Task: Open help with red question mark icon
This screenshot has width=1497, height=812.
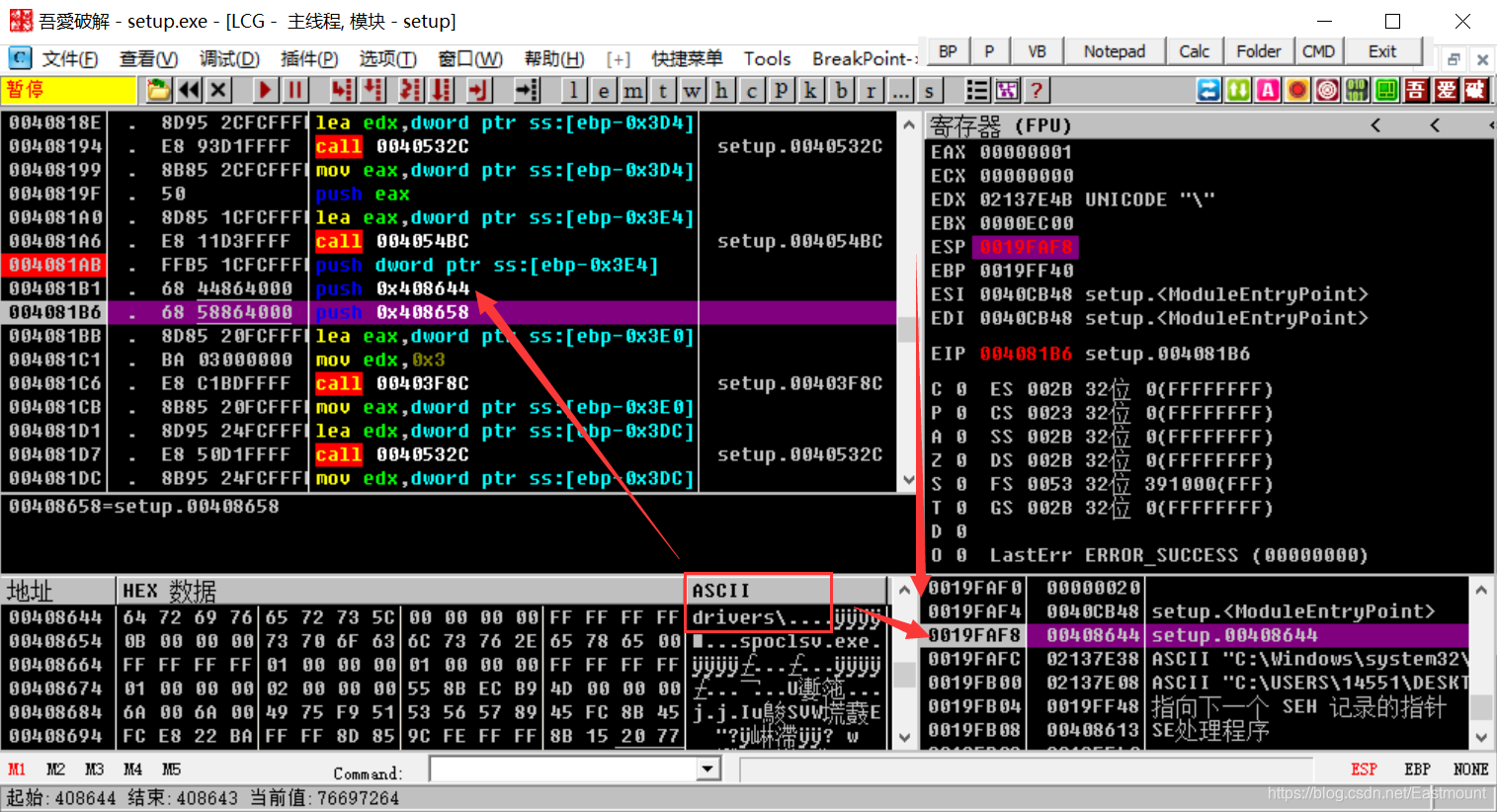Action: 1036,91
